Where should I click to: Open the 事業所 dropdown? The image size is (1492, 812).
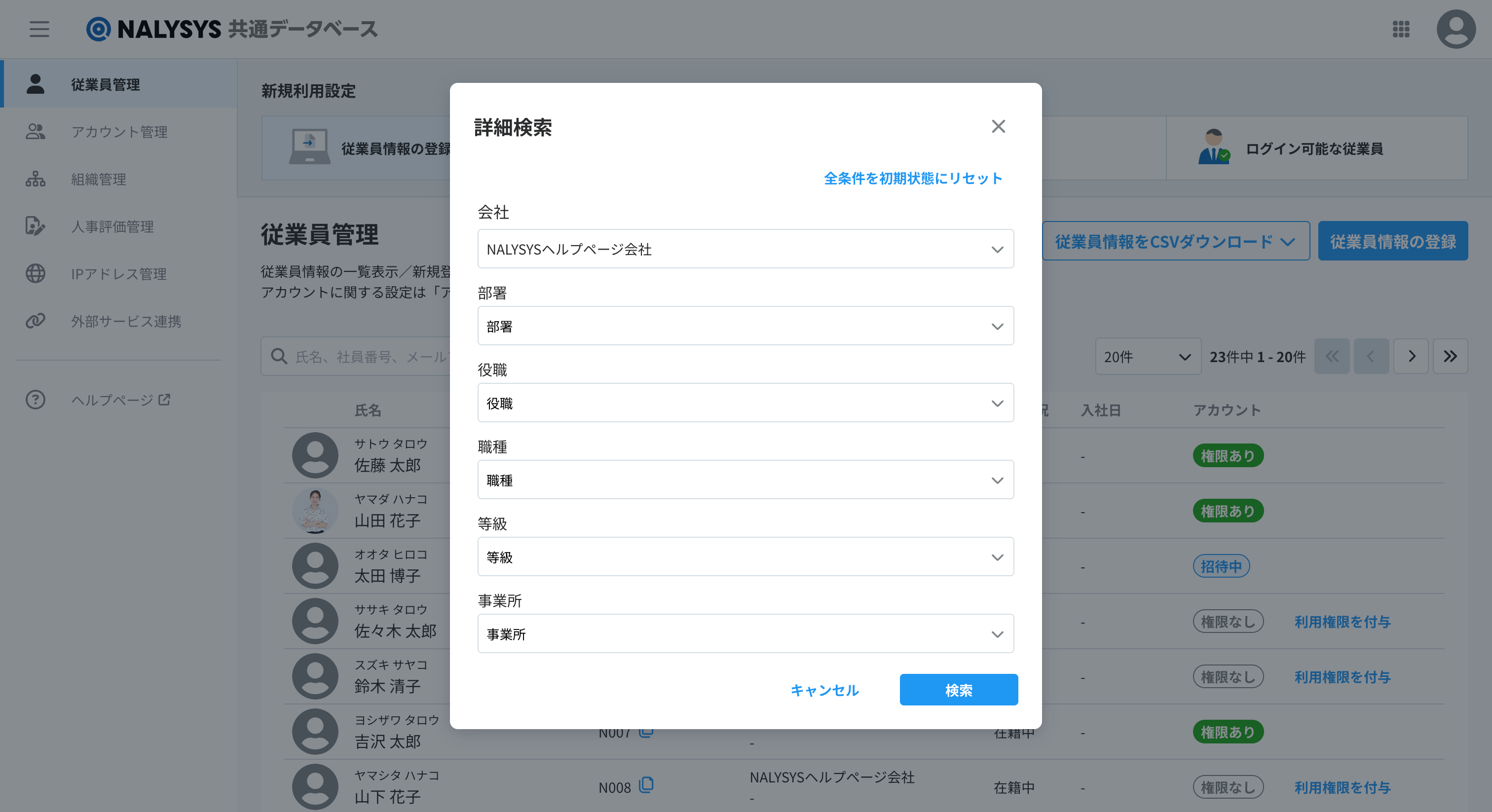[745, 634]
